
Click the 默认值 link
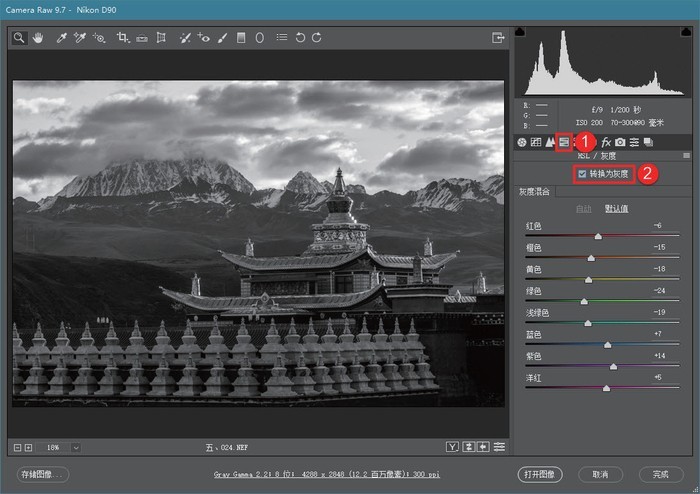(x=616, y=208)
